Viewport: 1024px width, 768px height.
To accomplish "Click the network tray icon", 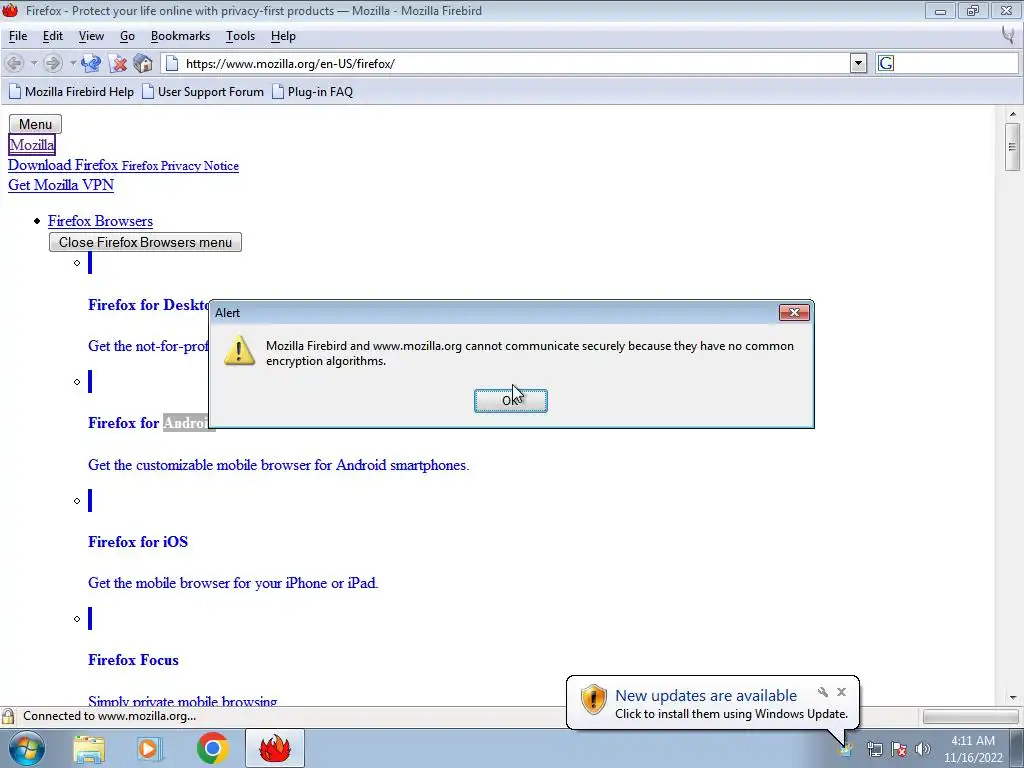I will (874, 749).
